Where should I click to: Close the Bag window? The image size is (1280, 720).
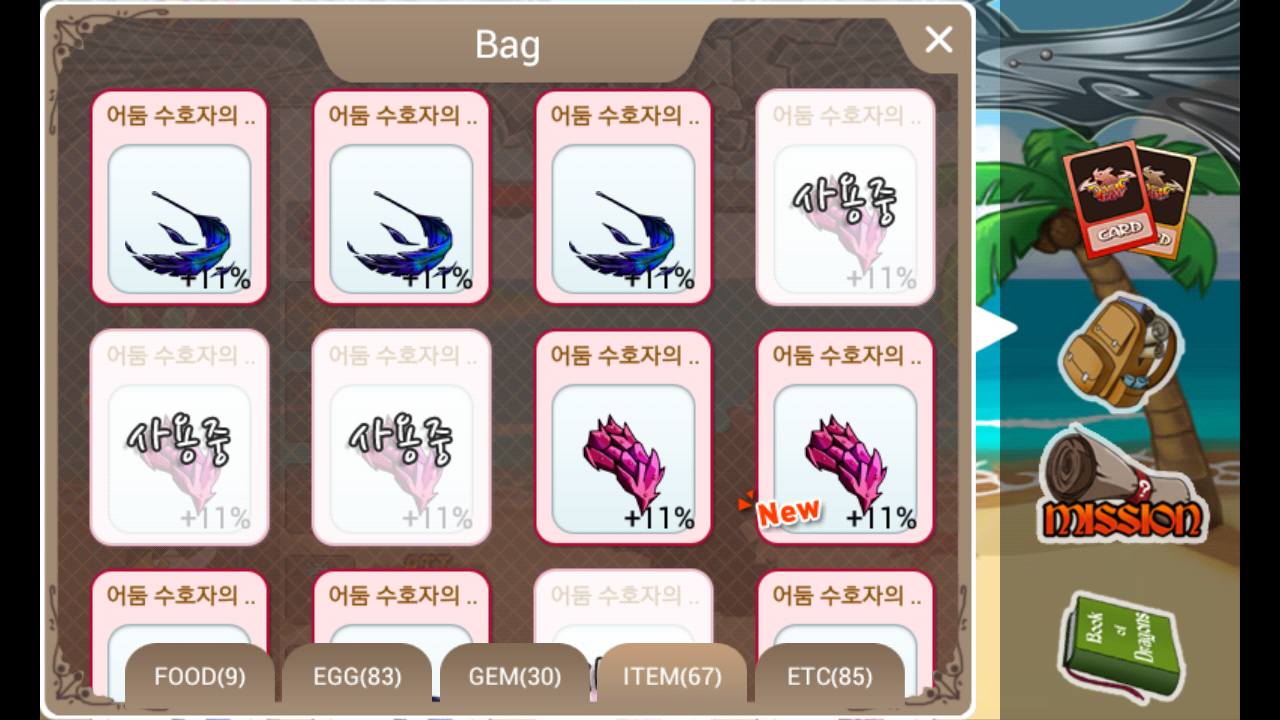click(x=939, y=40)
